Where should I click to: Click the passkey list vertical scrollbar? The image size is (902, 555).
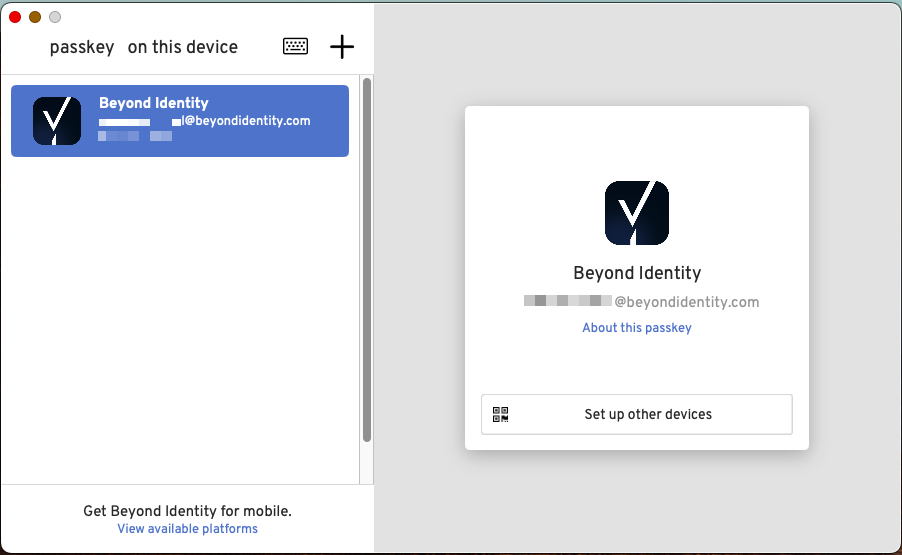pos(367,260)
